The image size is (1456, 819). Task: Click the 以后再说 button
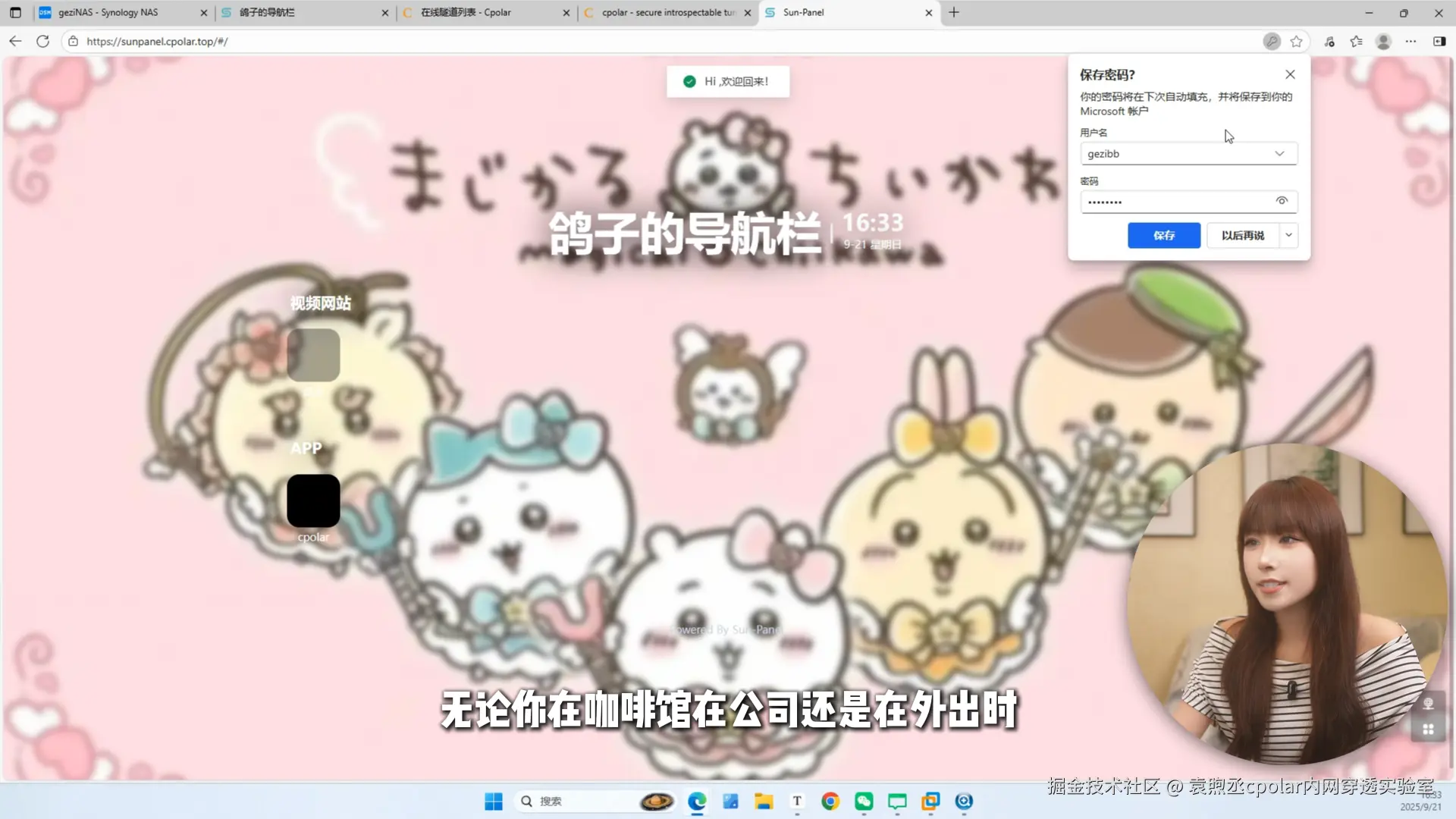1242,235
